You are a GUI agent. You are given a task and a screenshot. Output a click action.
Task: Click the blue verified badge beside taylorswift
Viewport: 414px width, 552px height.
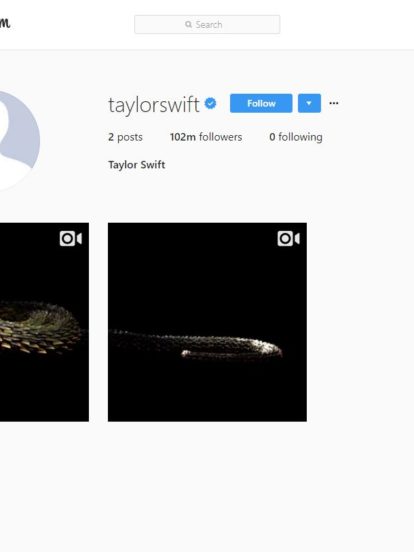pos(211,104)
